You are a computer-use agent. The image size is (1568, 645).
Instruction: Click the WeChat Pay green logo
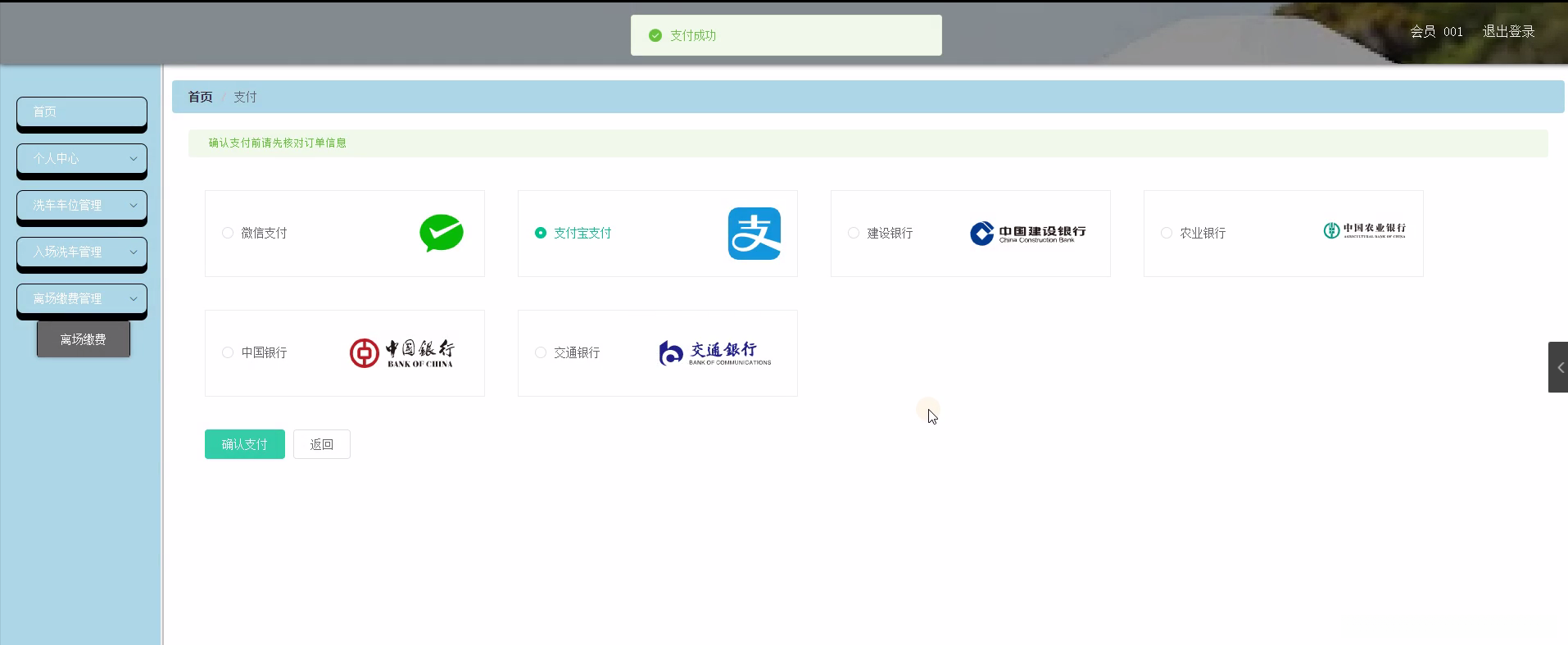[442, 234]
